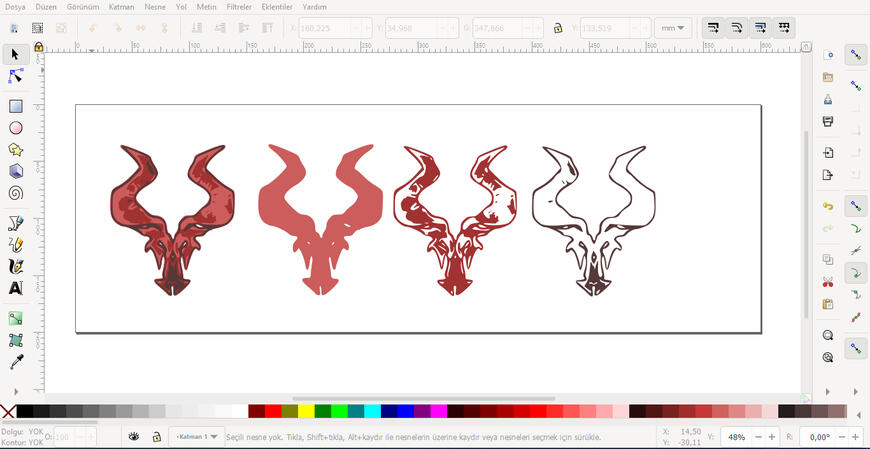Select the Spiral tool

15,193
